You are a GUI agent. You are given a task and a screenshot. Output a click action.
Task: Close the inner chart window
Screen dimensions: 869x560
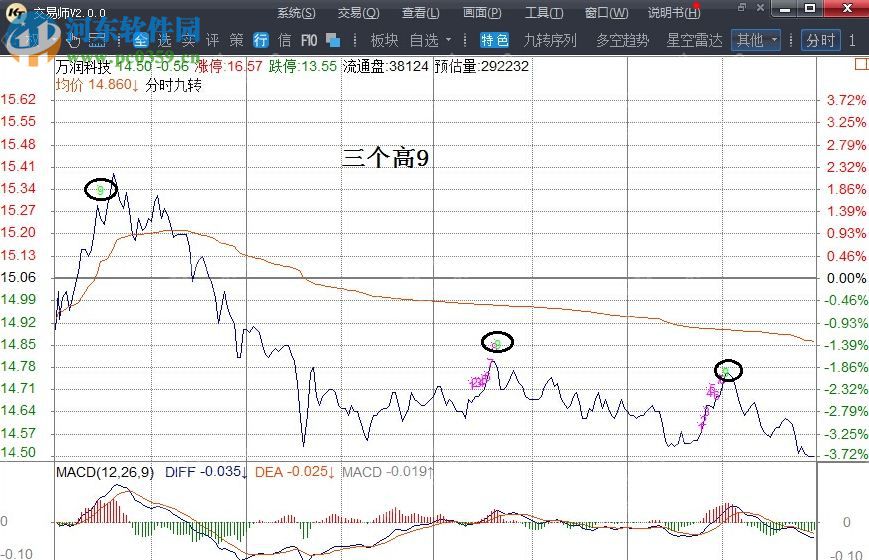[760, 7]
